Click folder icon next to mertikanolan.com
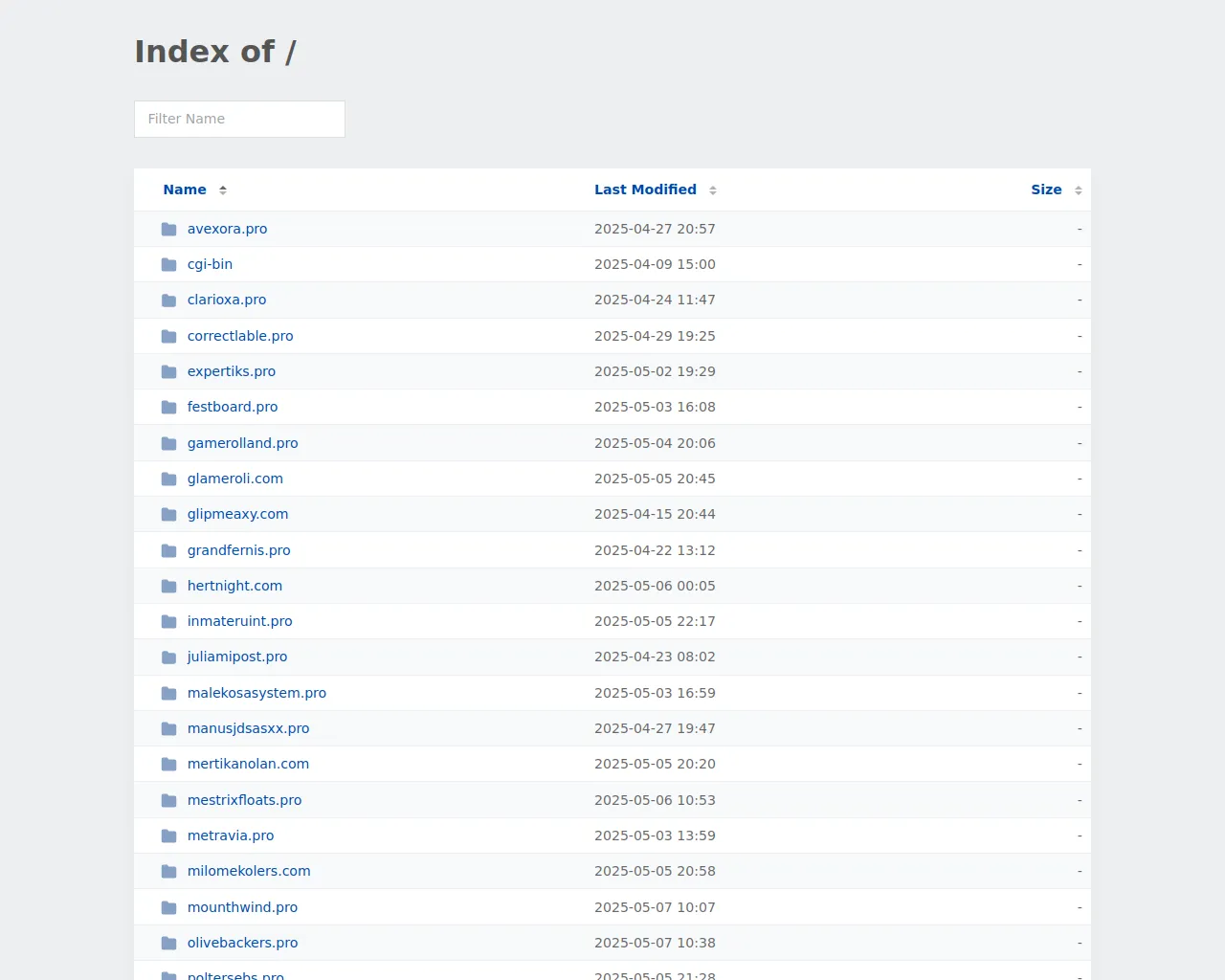The height and width of the screenshot is (980, 1225). 169,764
